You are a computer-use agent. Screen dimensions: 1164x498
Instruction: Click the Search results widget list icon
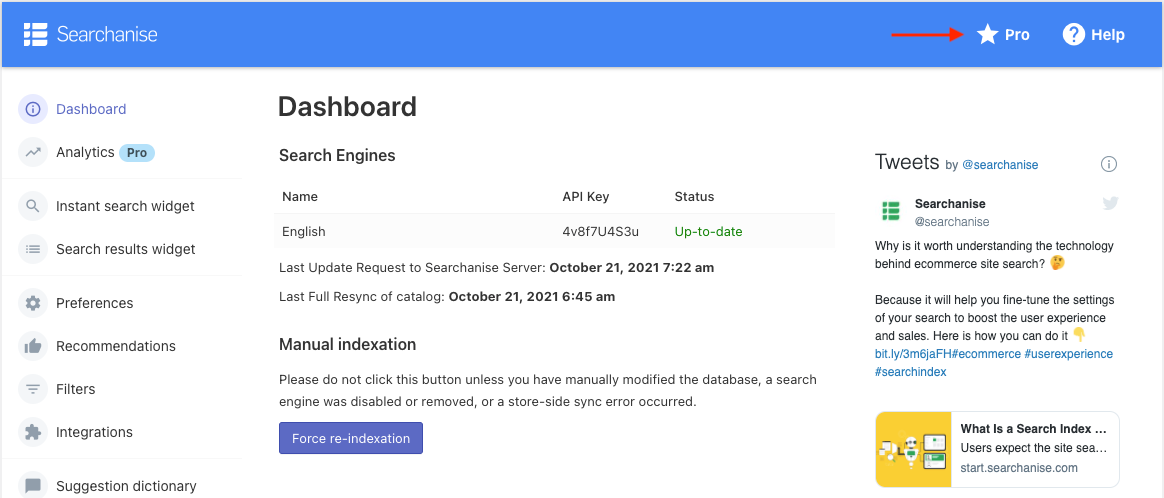pyautogui.click(x=33, y=249)
